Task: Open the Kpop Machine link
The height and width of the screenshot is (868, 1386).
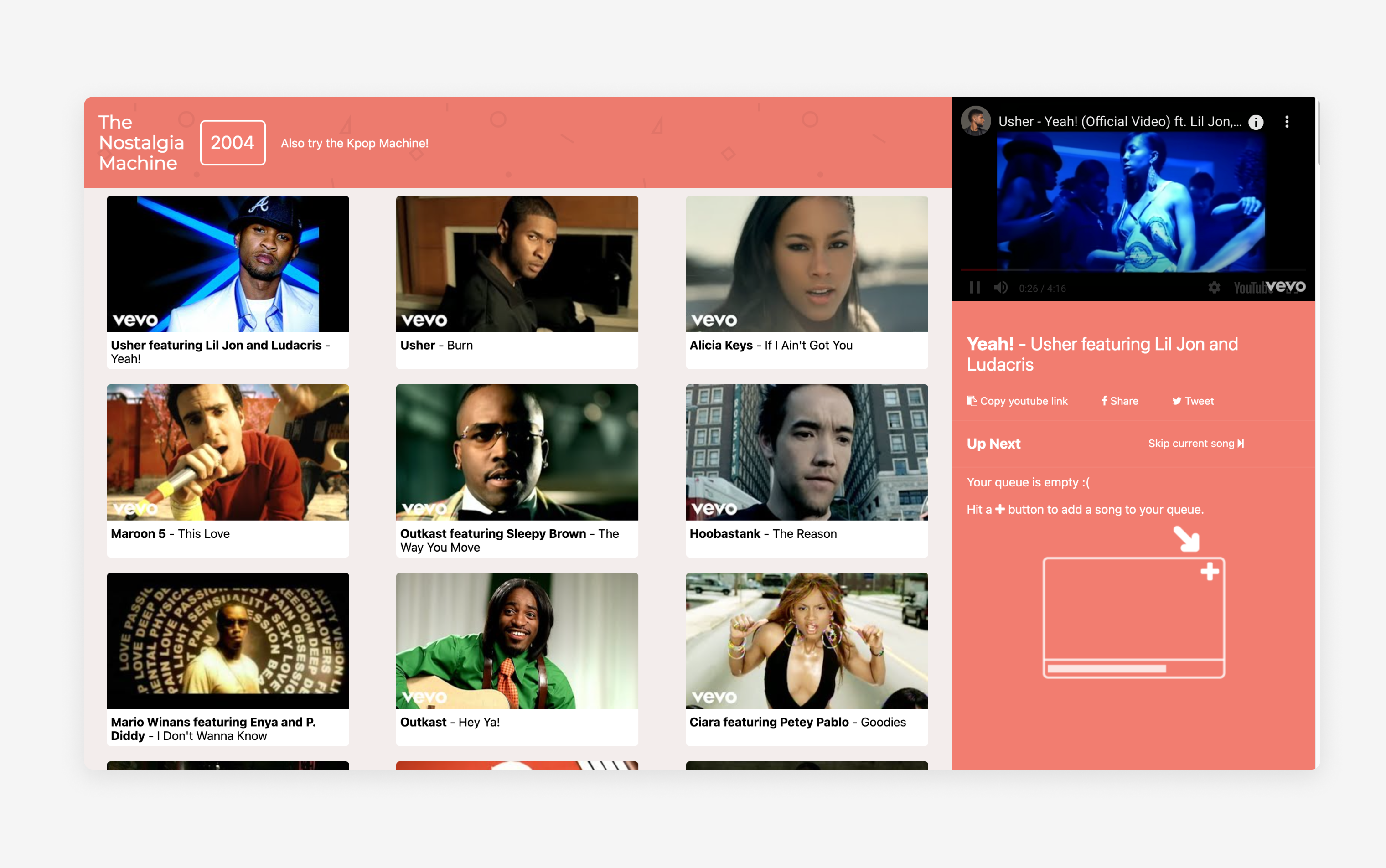Action: point(354,143)
